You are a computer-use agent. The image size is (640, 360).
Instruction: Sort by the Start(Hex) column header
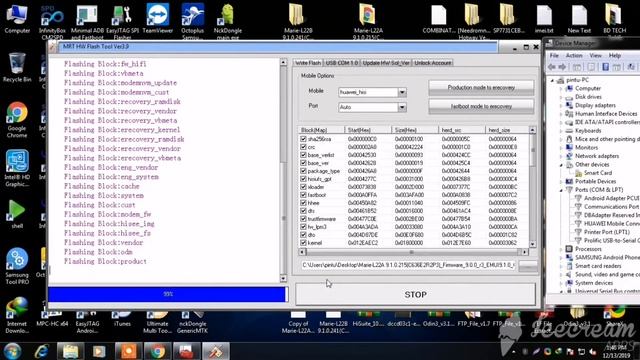tap(367, 130)
